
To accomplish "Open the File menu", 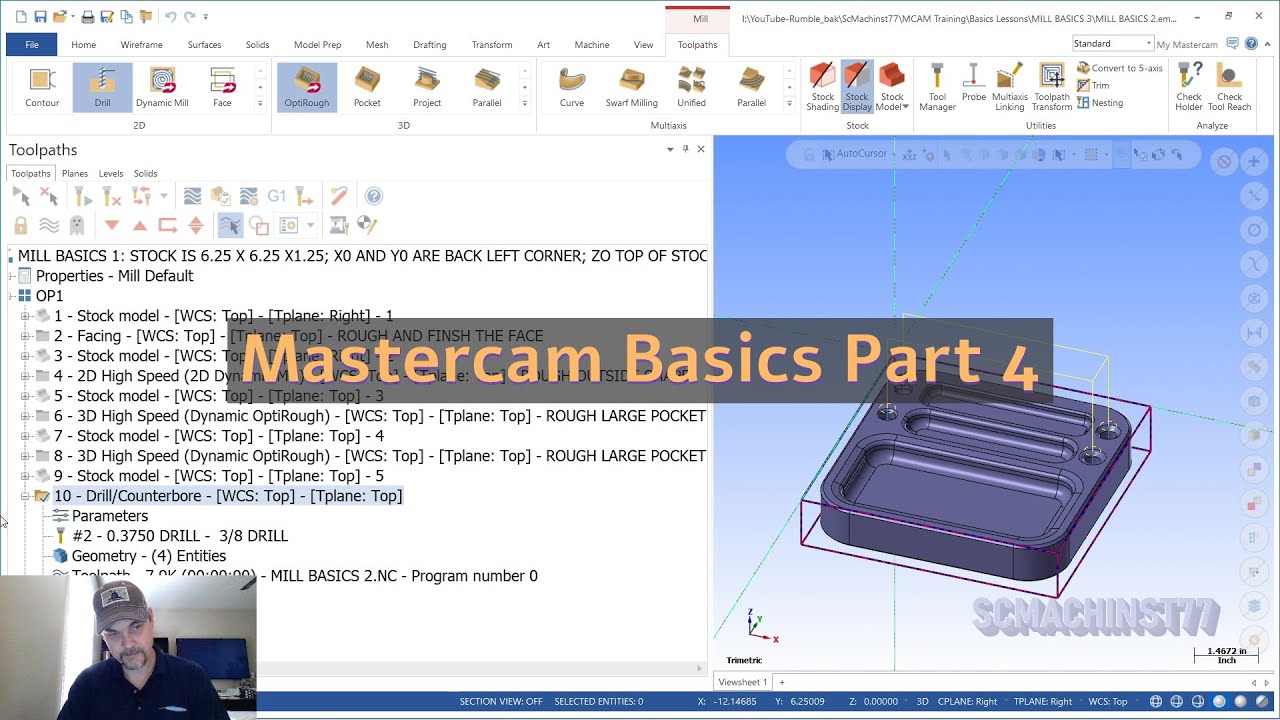I will [32, 44].
